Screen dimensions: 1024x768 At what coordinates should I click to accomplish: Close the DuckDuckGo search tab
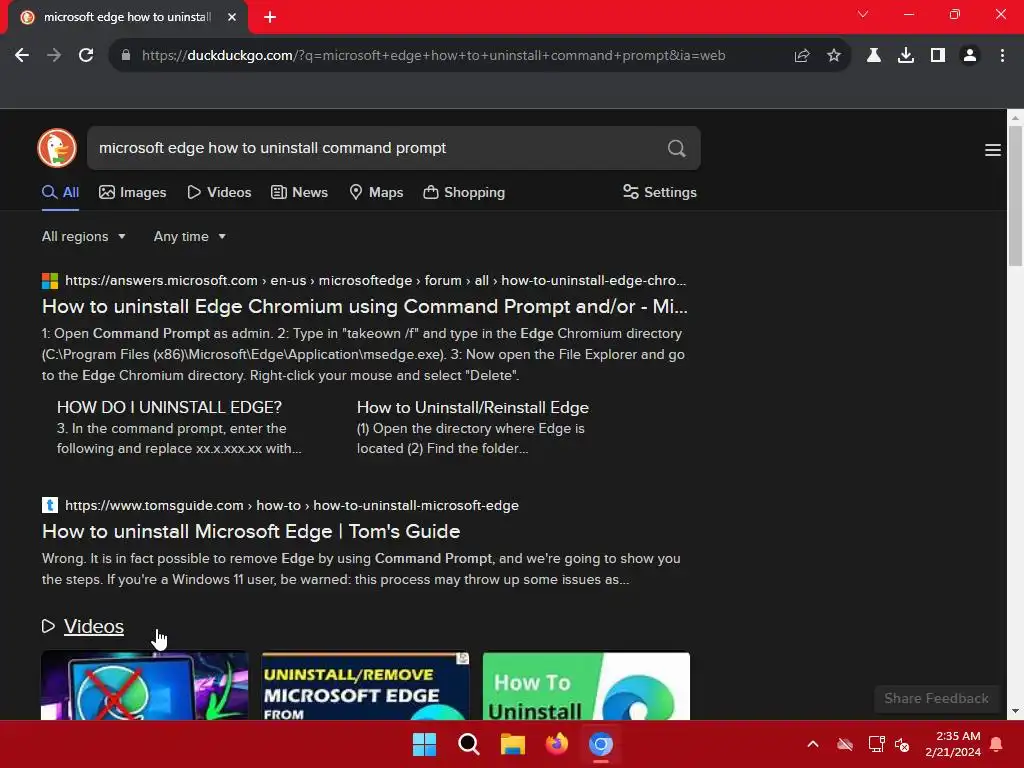click(232, 17)
